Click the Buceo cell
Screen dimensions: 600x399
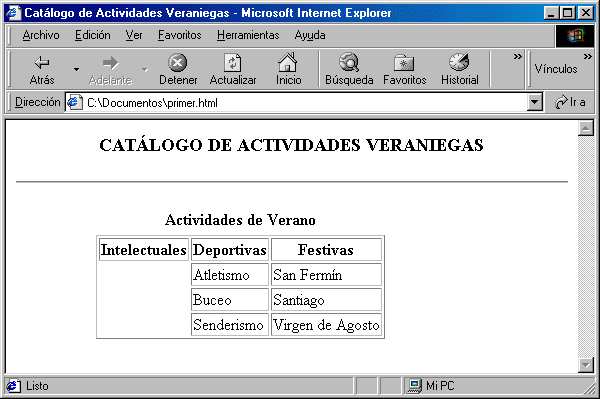click(x=230, y=300)
